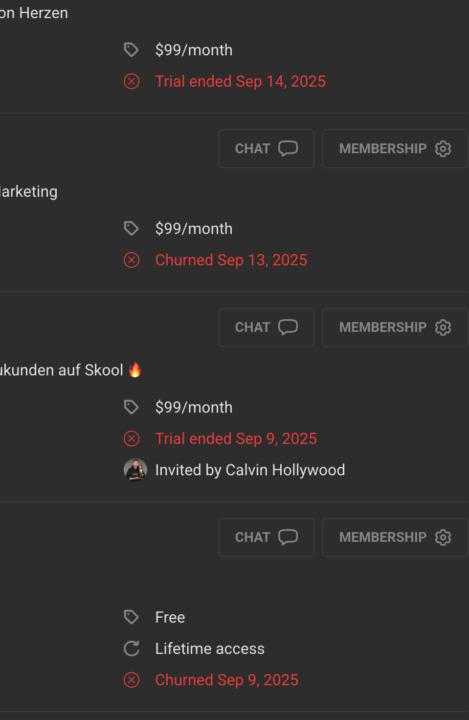Click the price tag icon beside Free
The height and width of the screenshot is (720, 469).
tap(131, 617)
